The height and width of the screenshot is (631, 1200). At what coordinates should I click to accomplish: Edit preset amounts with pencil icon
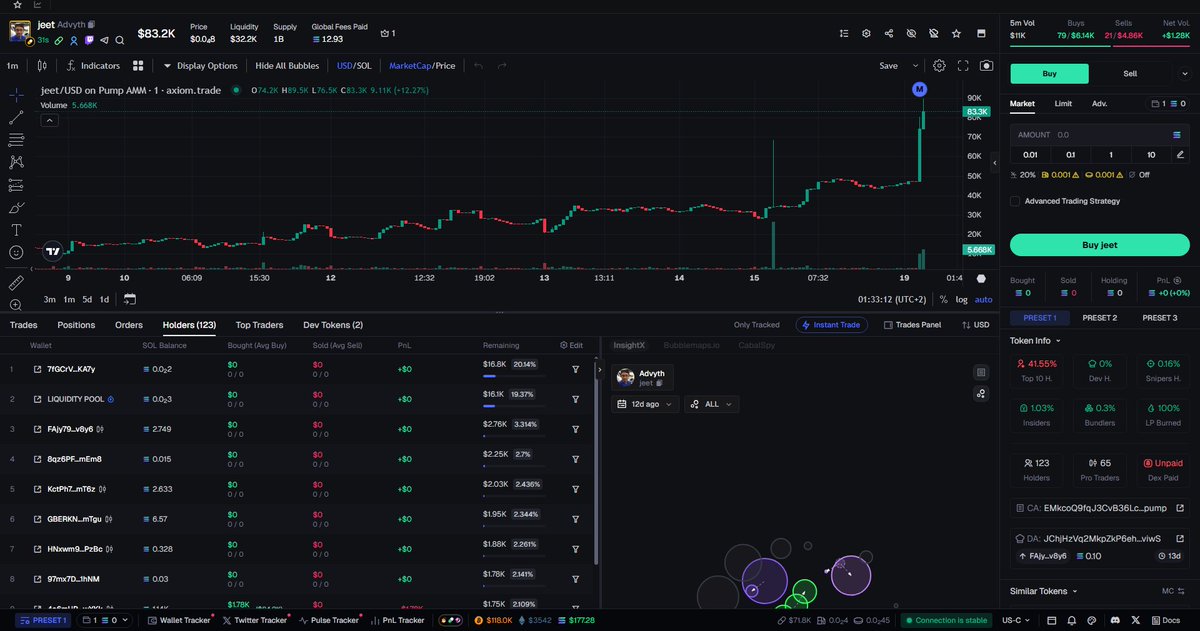click(x=1180, y=155)
